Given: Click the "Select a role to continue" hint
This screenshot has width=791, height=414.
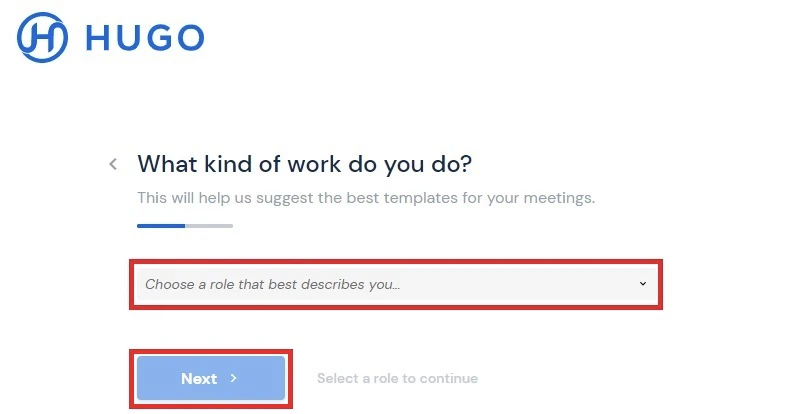Looking at the screenshot, I should tap(397, 379).
